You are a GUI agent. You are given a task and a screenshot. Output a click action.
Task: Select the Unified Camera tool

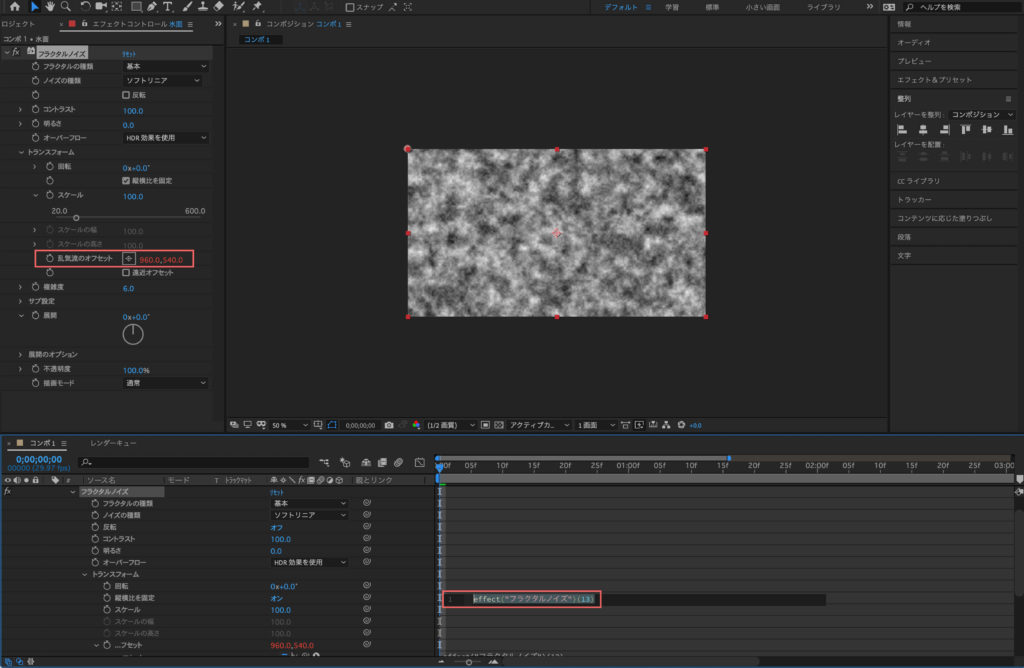pos(101,7)
